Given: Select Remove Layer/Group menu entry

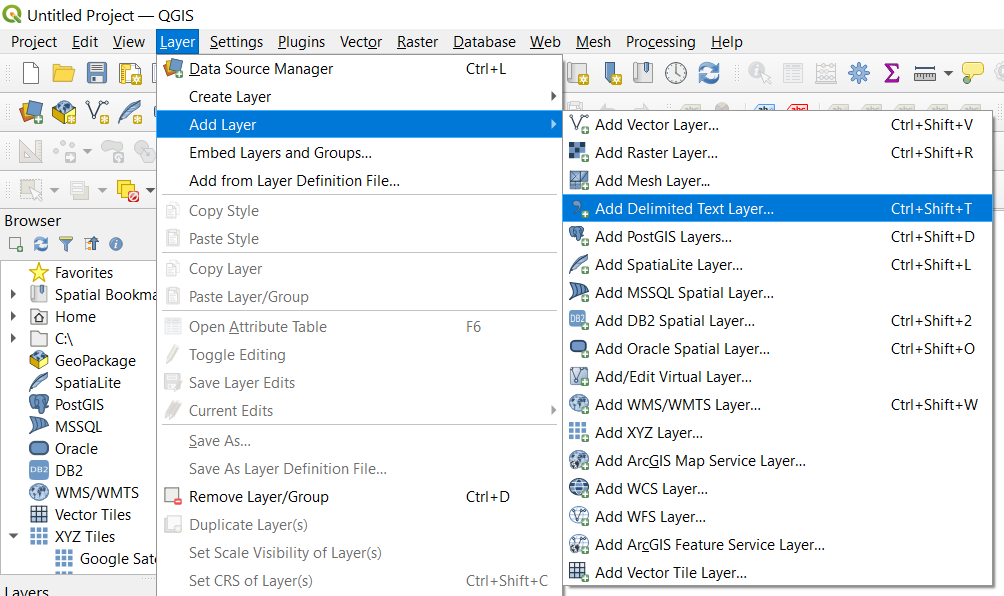Looking at the screenshot, I should 359,497.
